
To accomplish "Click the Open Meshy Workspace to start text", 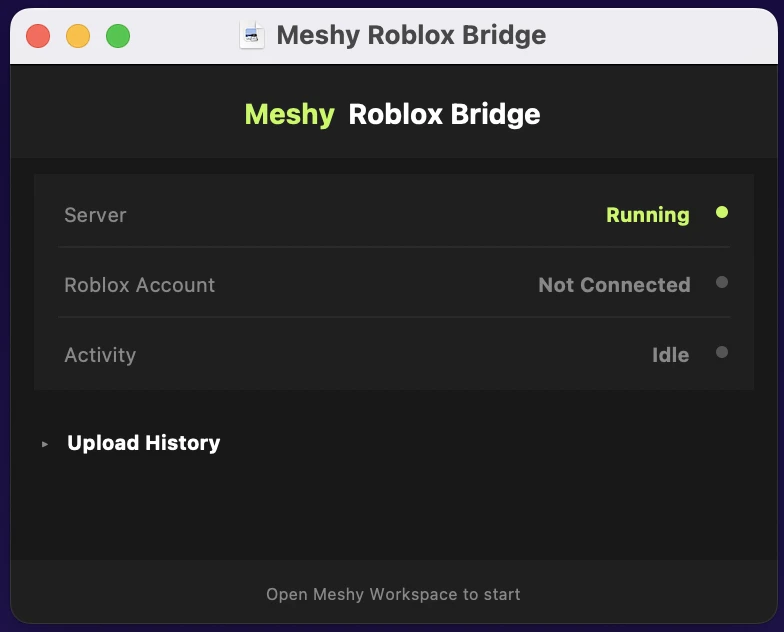I will [x=393, y=594].
